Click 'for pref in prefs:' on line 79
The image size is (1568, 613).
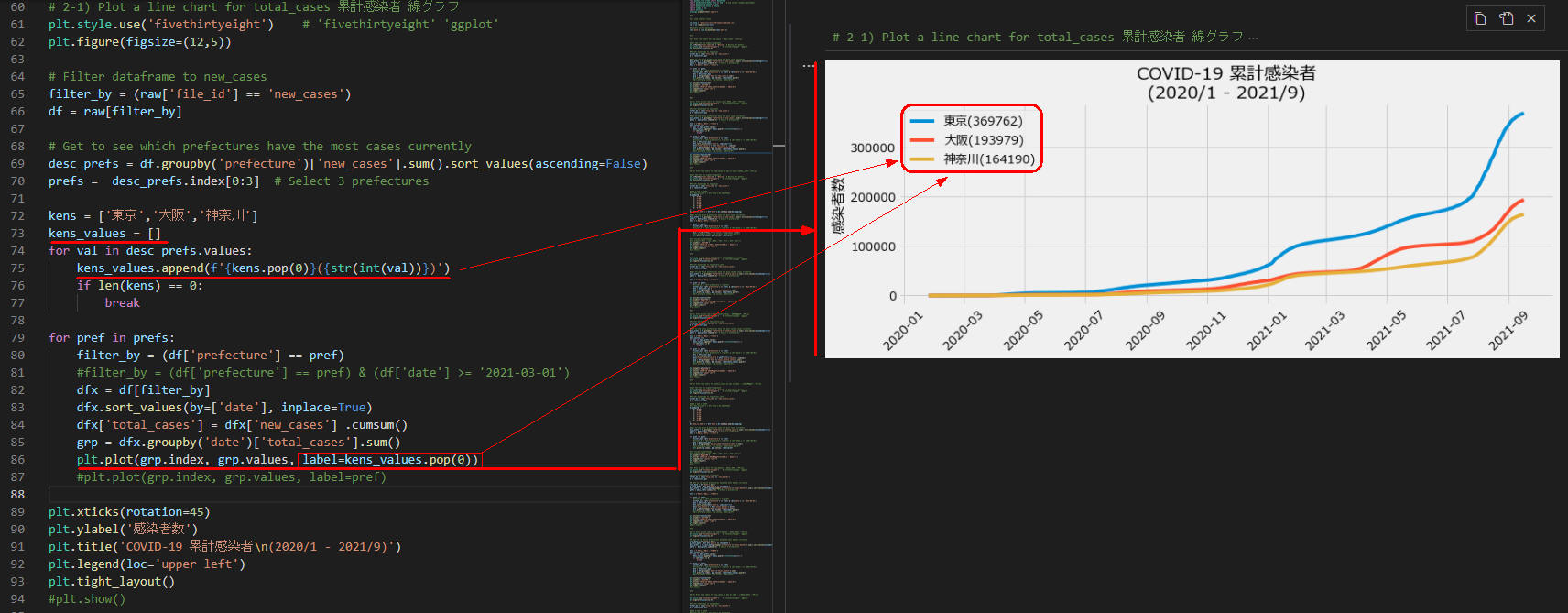(x=112, y=338)
